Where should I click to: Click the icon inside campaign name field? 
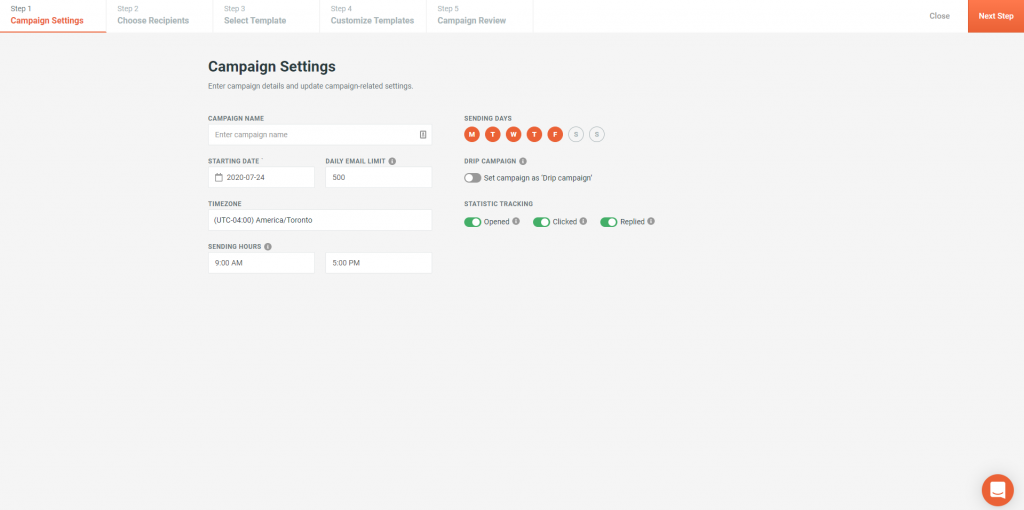click(423, 135)
